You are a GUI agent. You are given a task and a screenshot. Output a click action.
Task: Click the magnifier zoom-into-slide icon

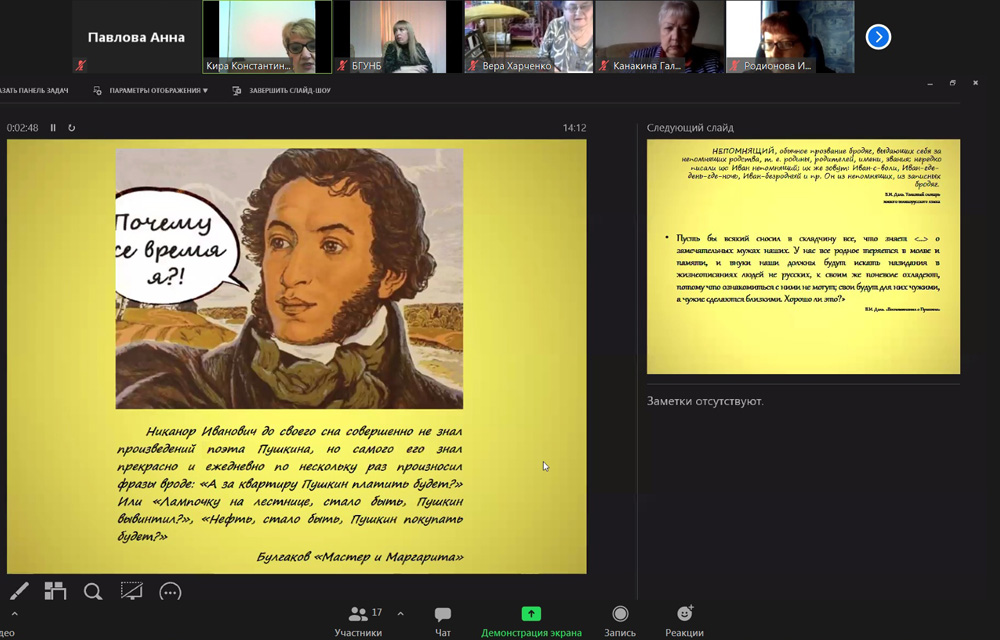pos(93,591)
